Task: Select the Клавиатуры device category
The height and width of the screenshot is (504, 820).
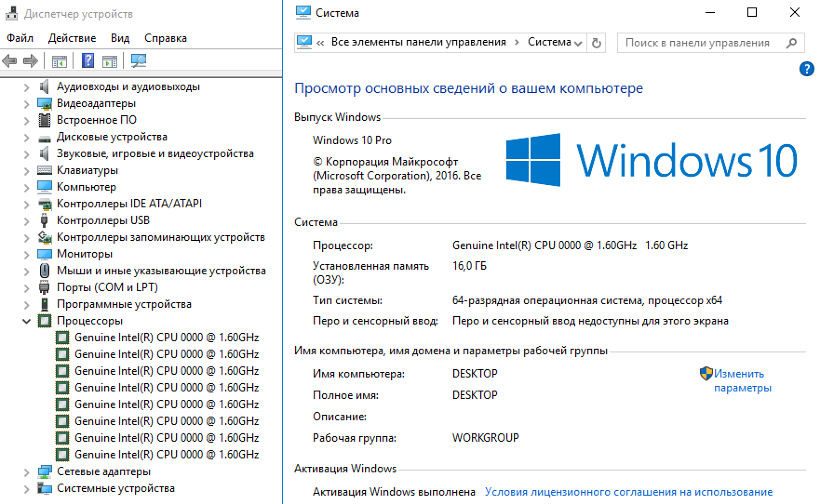Action: click(87, 170)
